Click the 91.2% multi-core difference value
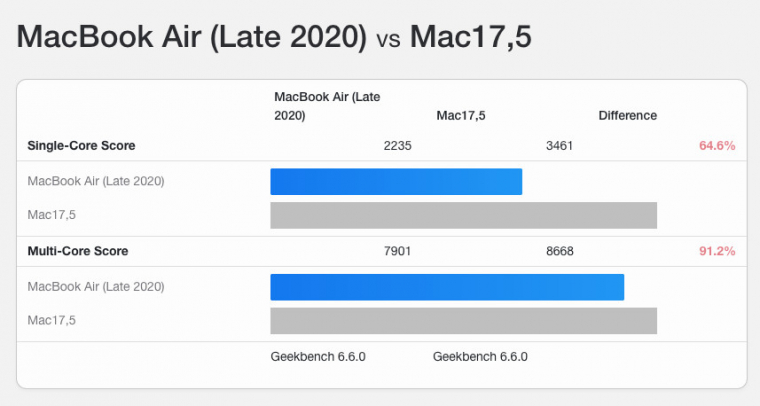Screen dimensions: 760x406 tap(716, 251)
